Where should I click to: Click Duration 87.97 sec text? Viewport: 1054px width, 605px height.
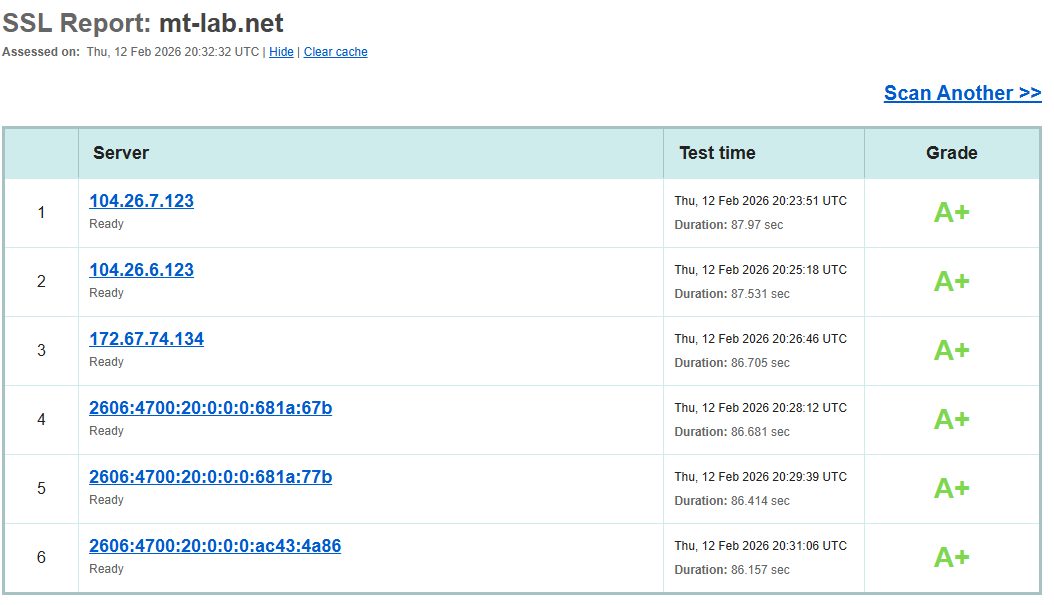pyautogui.click(x=729, y=225)
